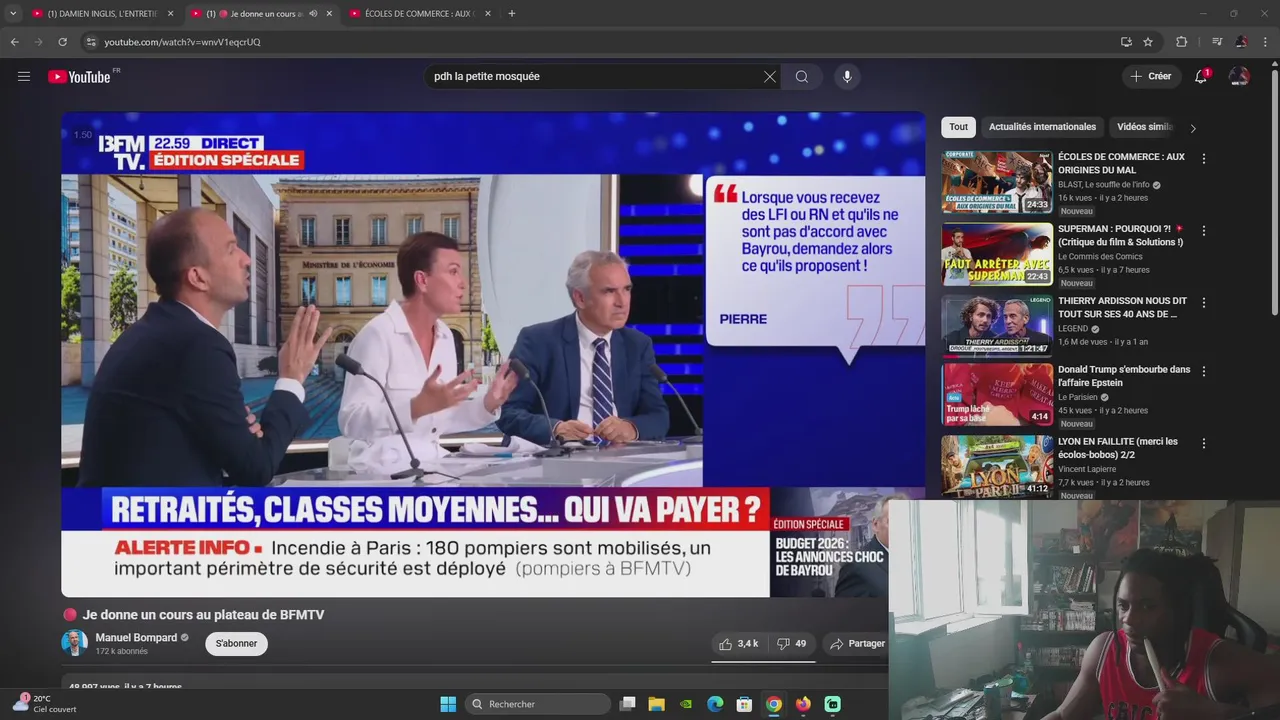
Task: Open Microsoft Store from taskbar
Action: coord(744,704)
